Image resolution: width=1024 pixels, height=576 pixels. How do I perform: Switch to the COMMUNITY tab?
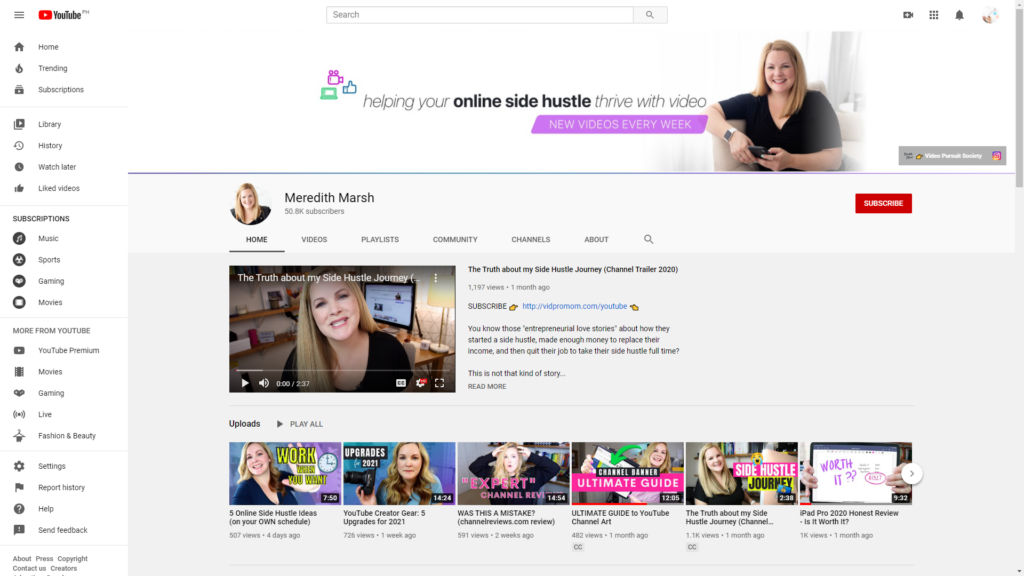click(455, 240)
